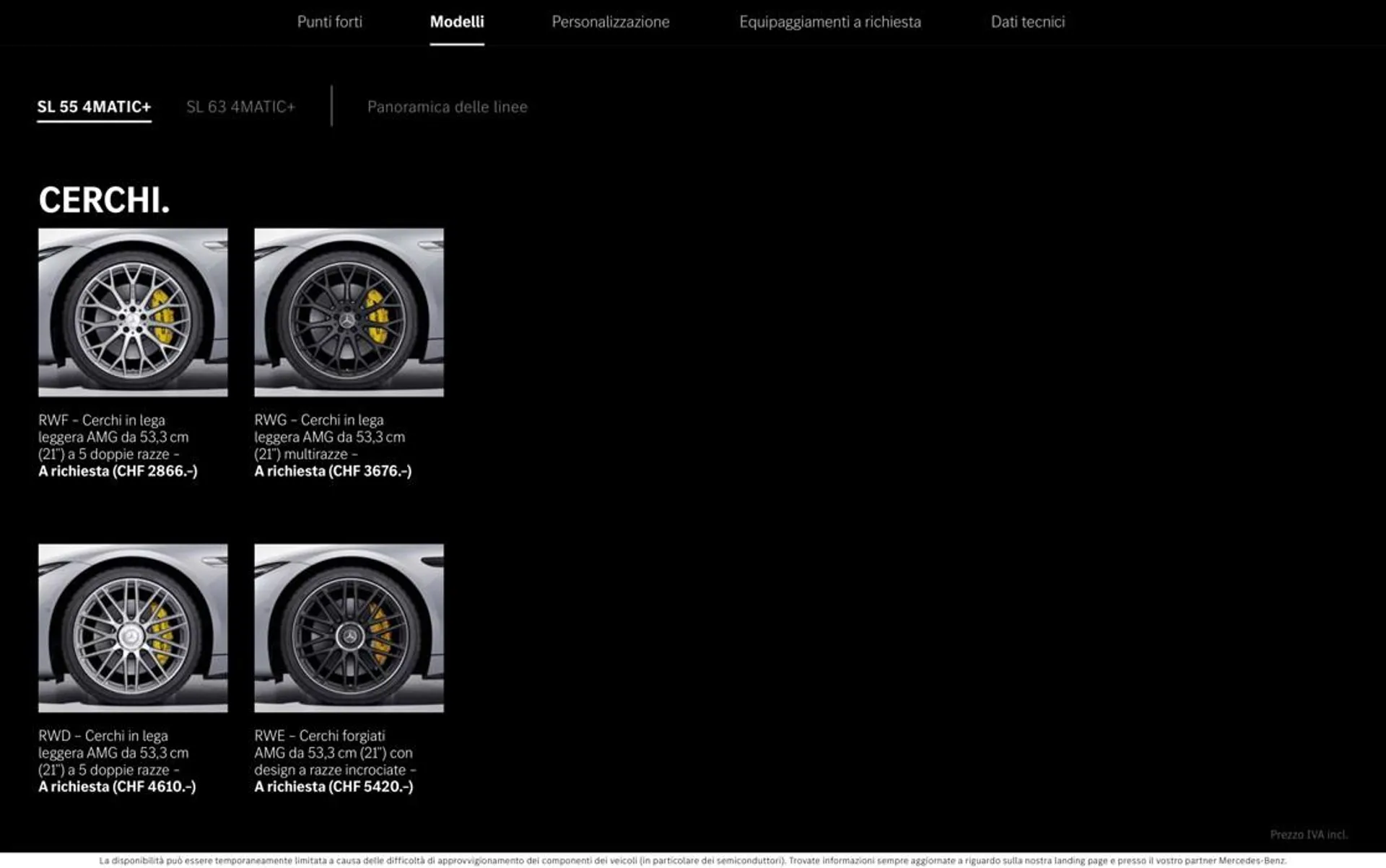
Task: Click the availability disclaimer footer text
Action: 693,861
